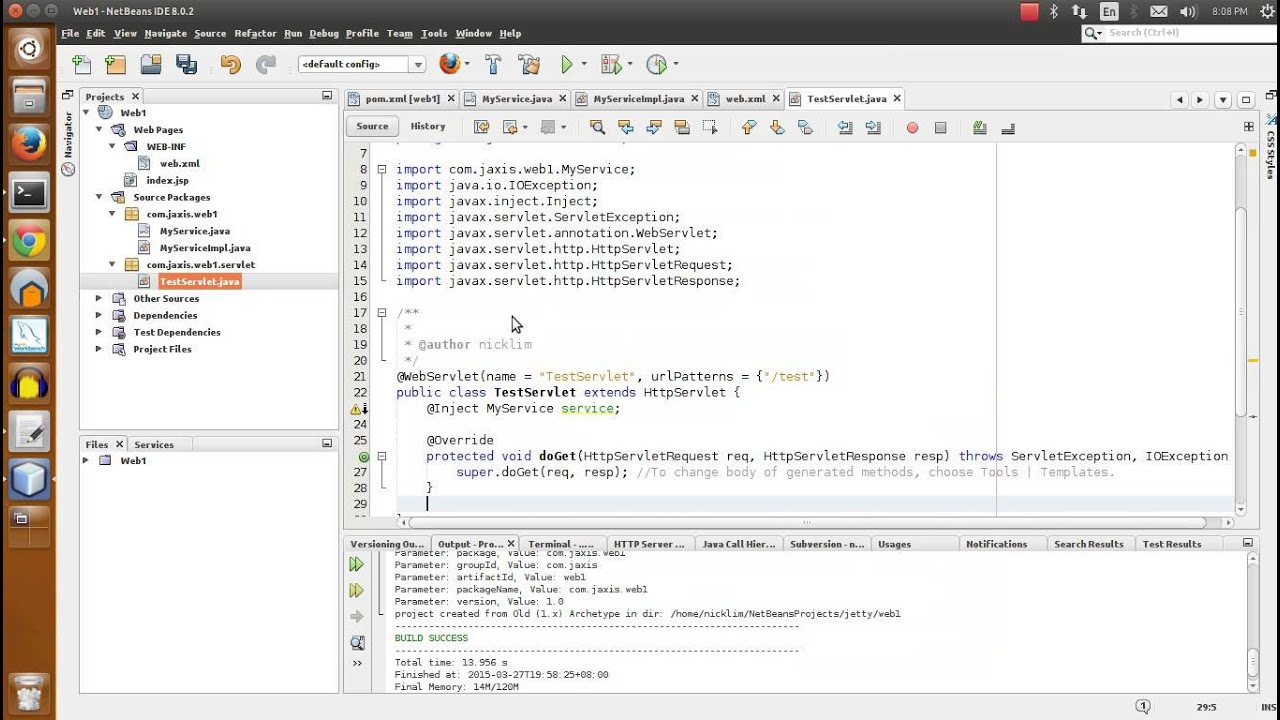
Task: Start macro recording with the red circle
Action: [912, 127]
